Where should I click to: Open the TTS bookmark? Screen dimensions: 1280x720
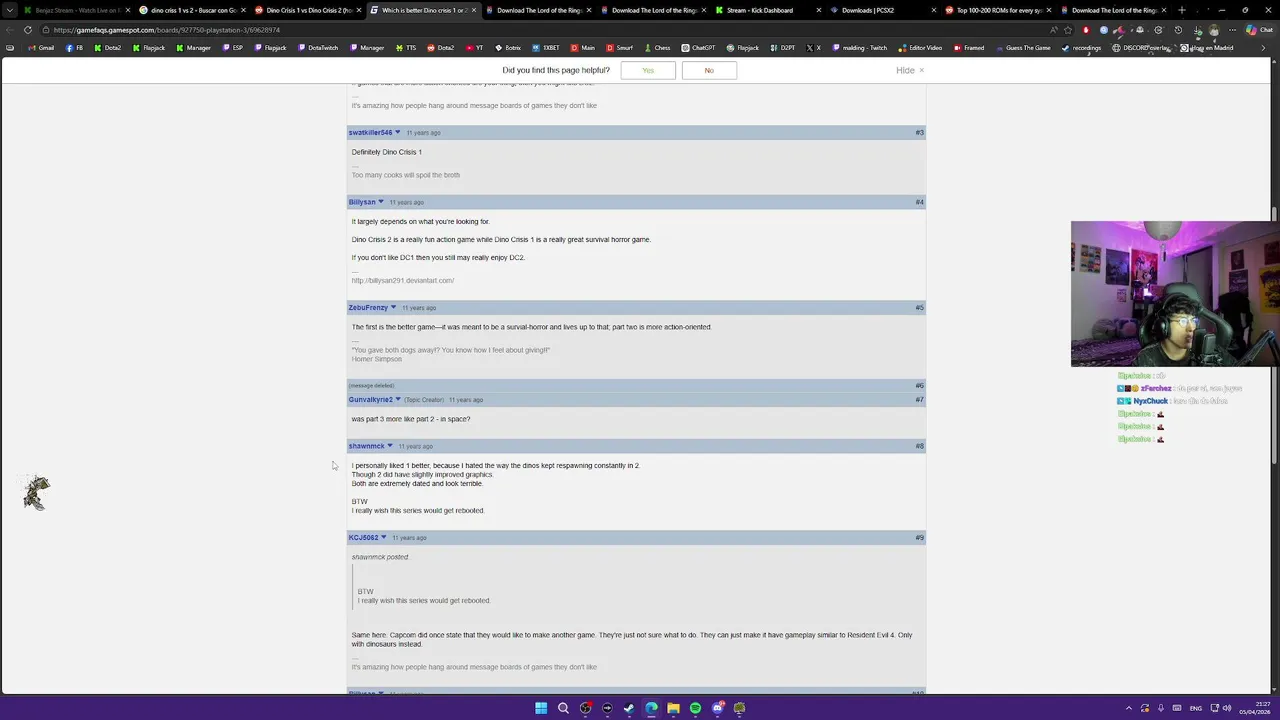click(x=406, y=48)
